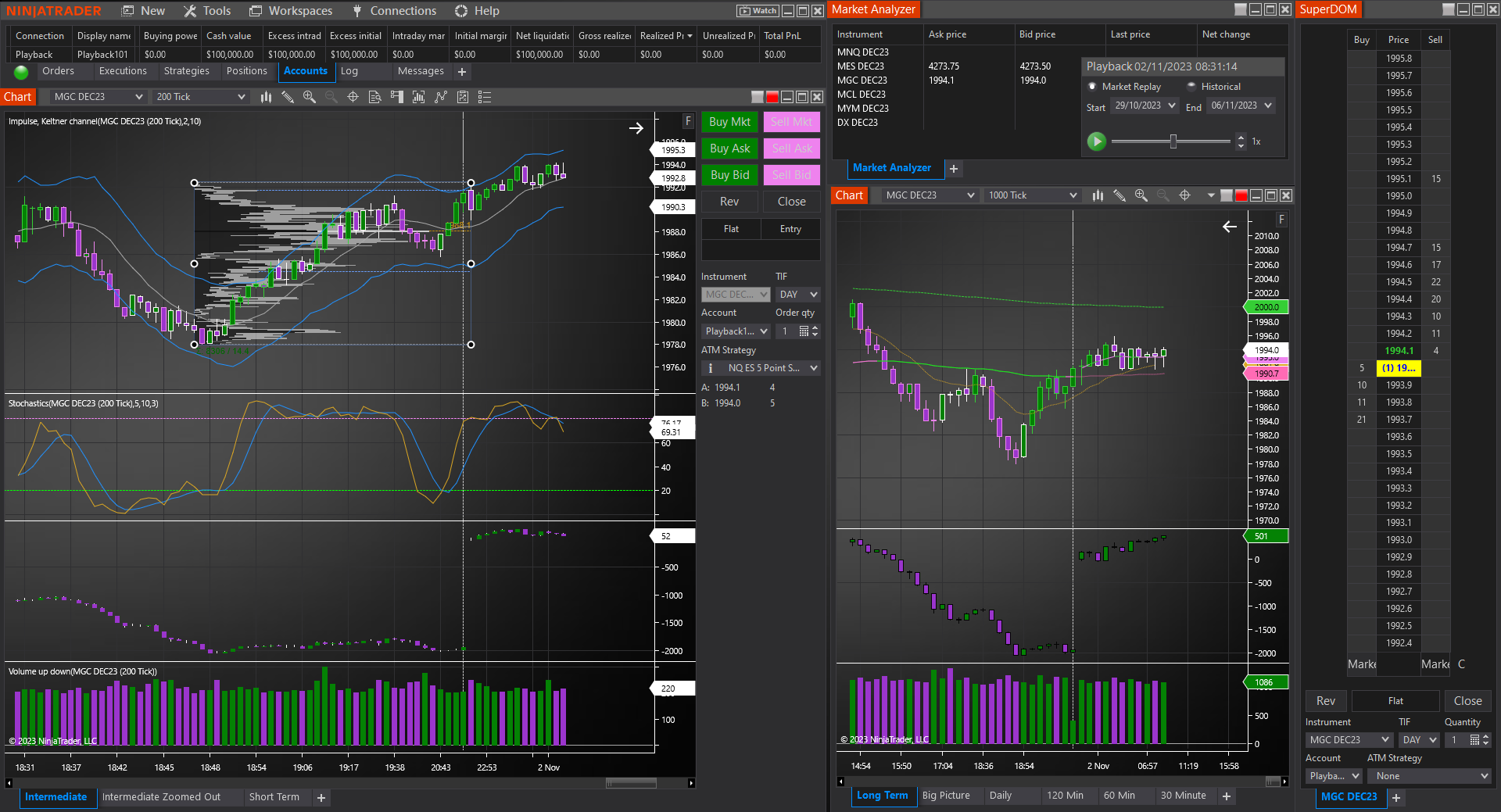Click the green connection status indicator
1501x812 pixels.
click(x=21, y=72)
